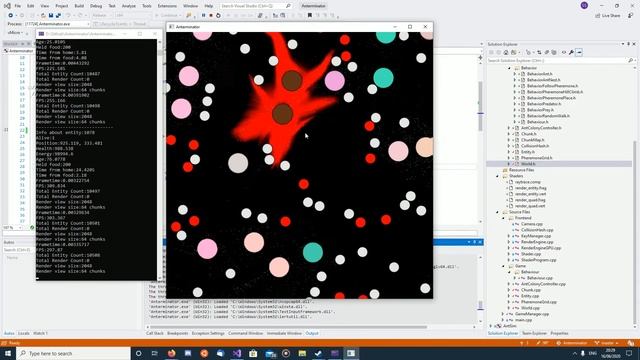
Task: Open the Analyze menu
Action: click(x=129, y=6)
